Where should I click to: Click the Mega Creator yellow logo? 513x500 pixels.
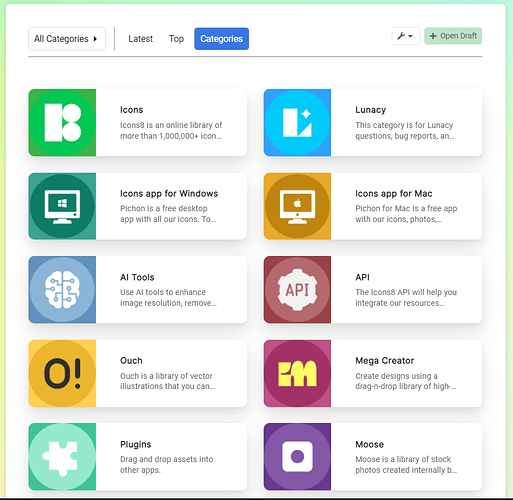pyautogui.click(x=297, y=373)
